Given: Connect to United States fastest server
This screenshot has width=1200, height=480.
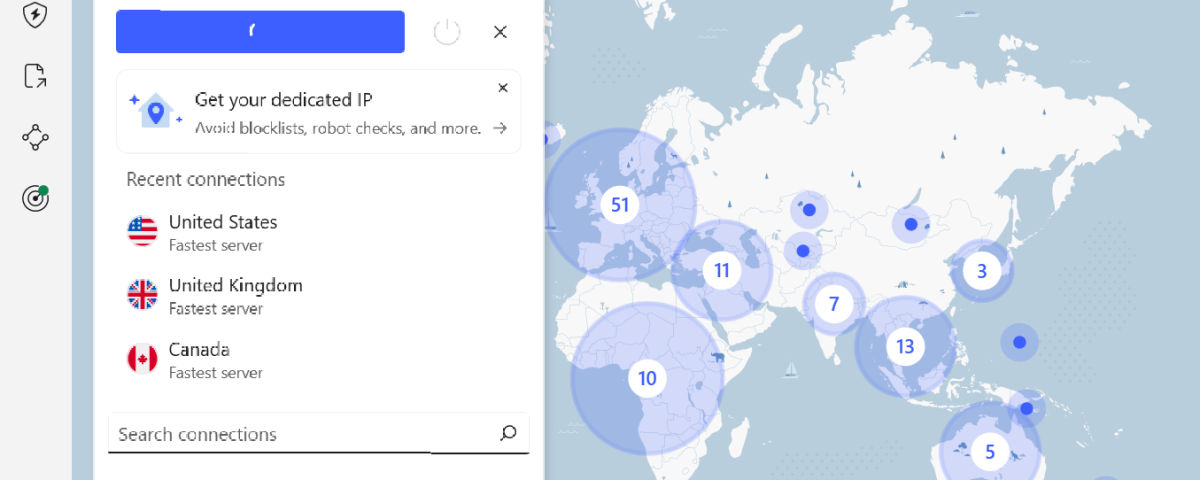Looking at the screenshot, I should click(x=223, y=231).
